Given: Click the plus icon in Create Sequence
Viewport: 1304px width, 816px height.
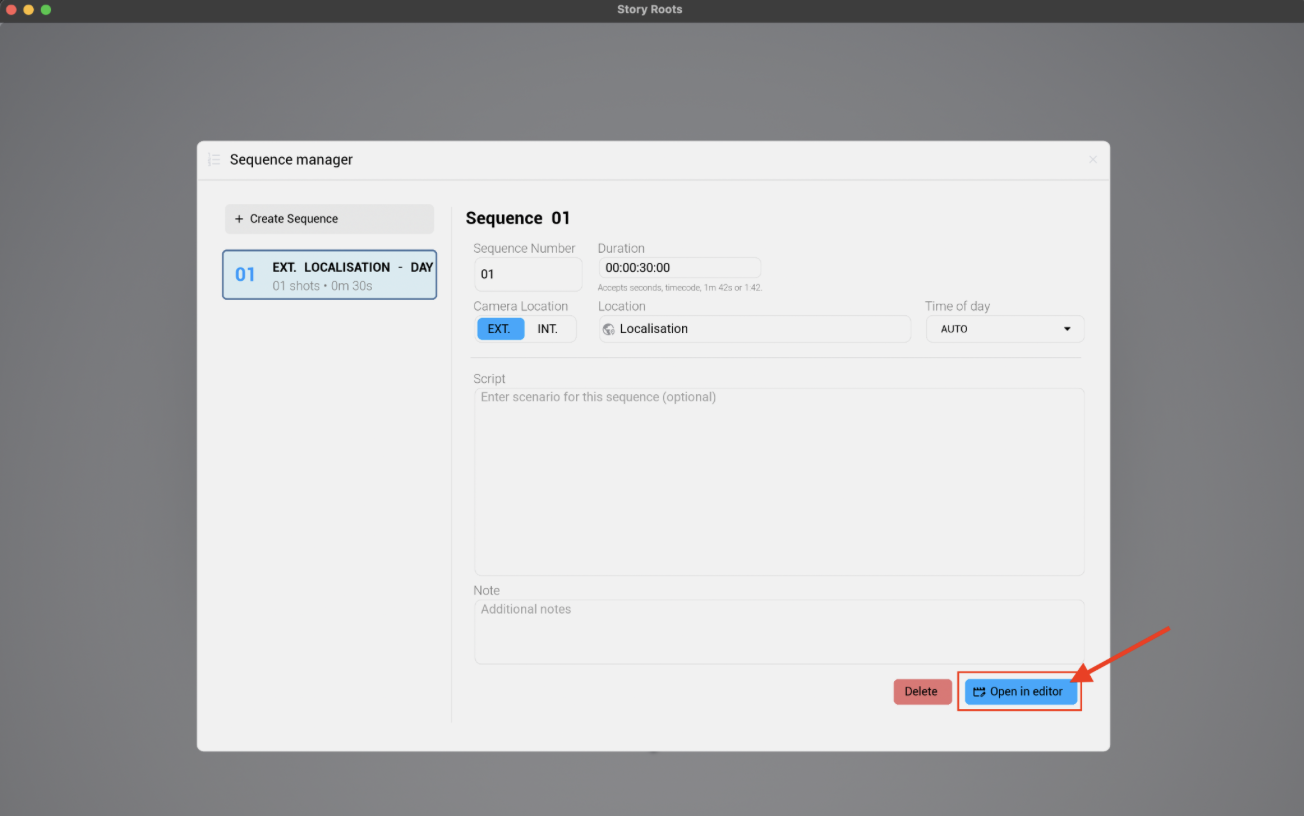Looking at the screenshot, I should 239,219.
